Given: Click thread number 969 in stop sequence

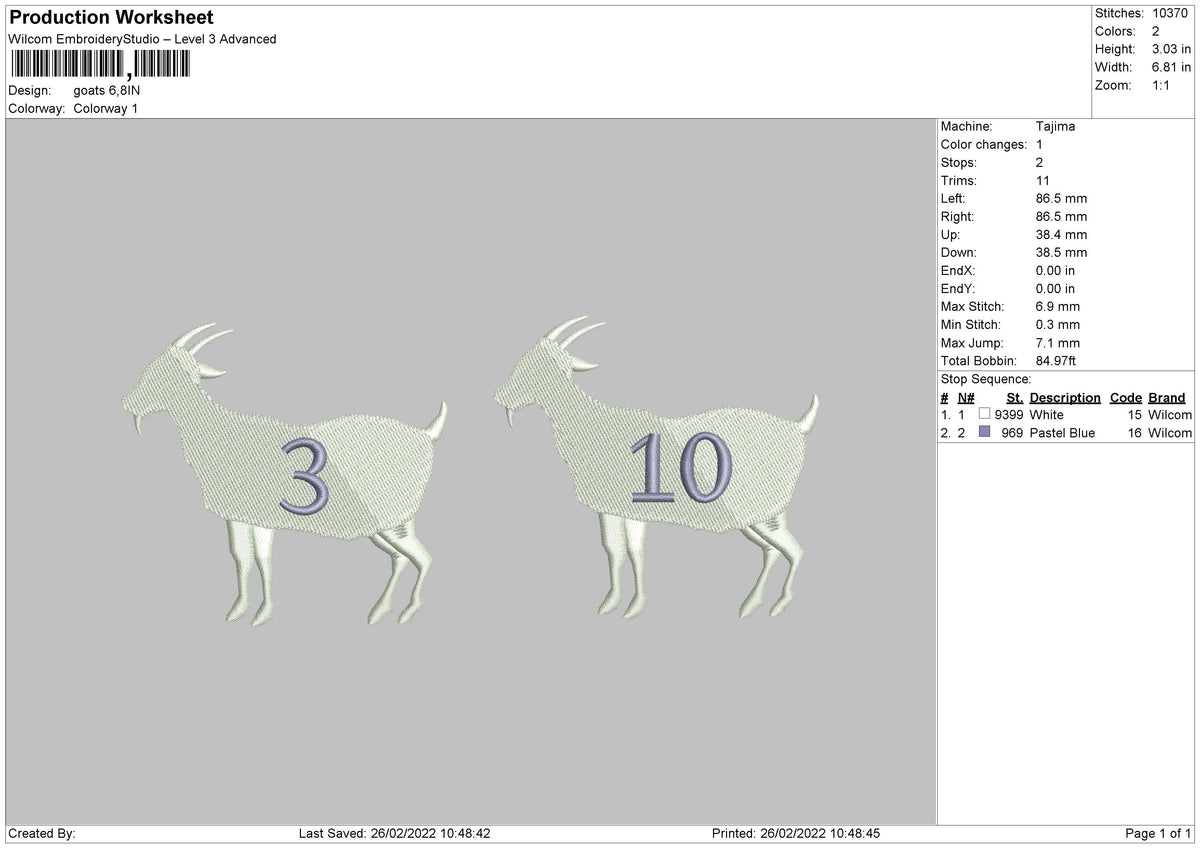Looking at the screenshot, I should [x=1013, y=433].
